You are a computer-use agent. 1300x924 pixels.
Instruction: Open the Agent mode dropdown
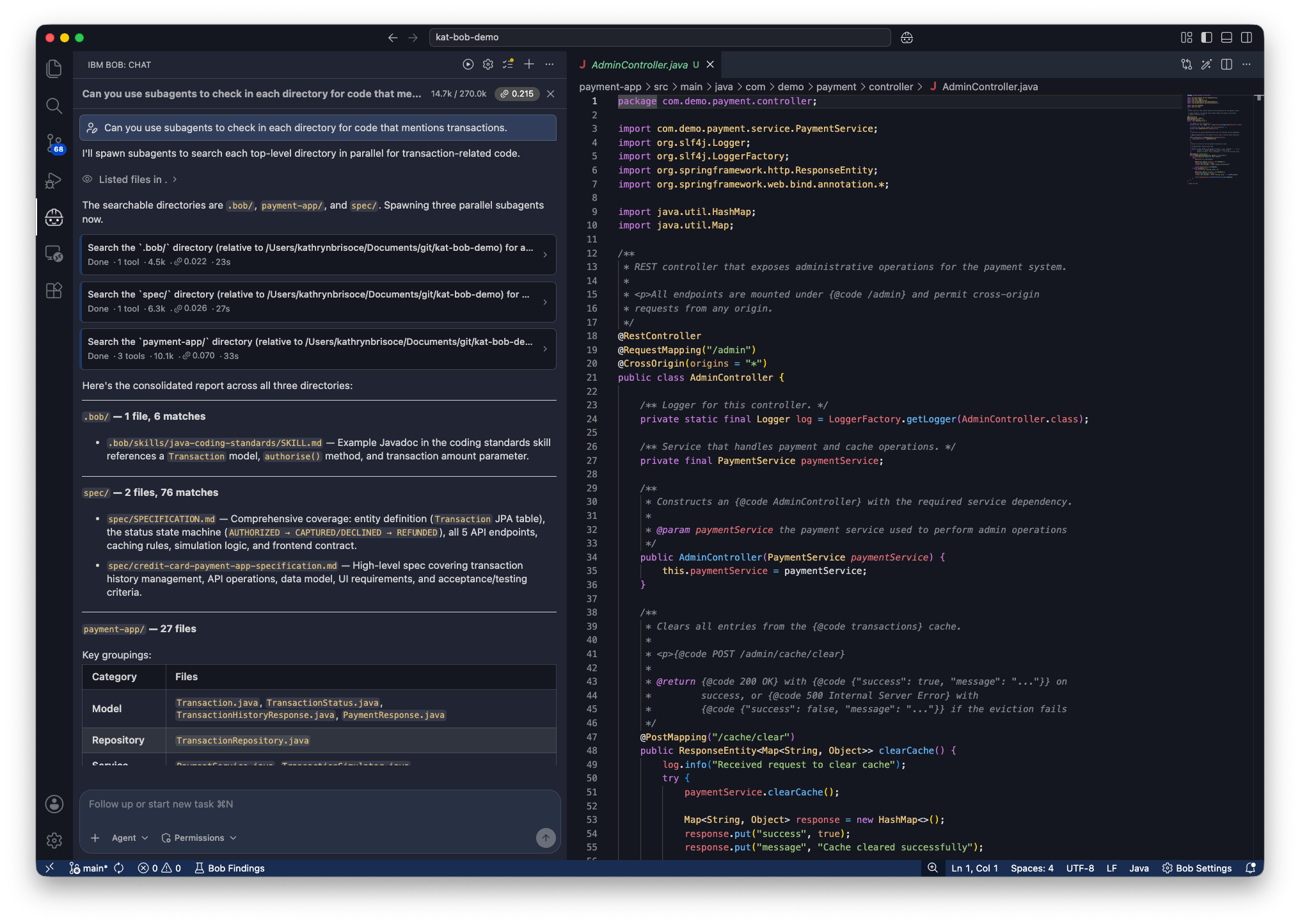(130, 838)
